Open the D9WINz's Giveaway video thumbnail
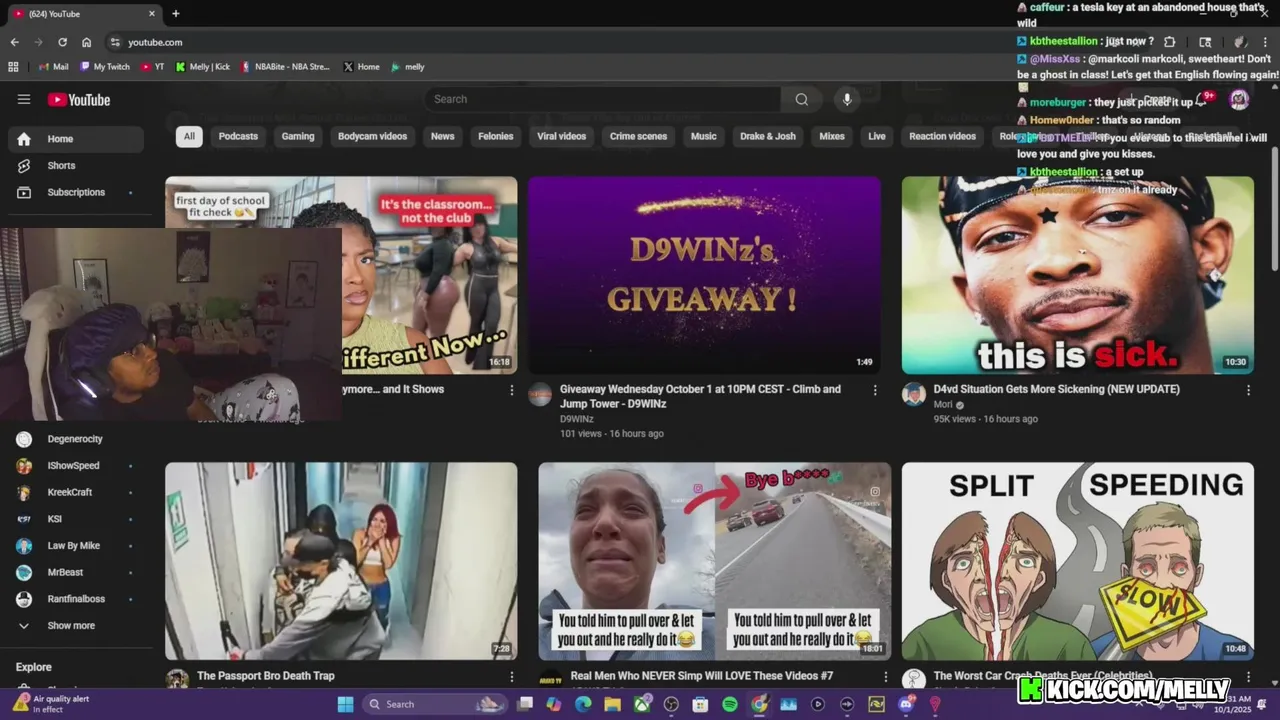This screenshot has width=1280, height=720. (704, 275)
